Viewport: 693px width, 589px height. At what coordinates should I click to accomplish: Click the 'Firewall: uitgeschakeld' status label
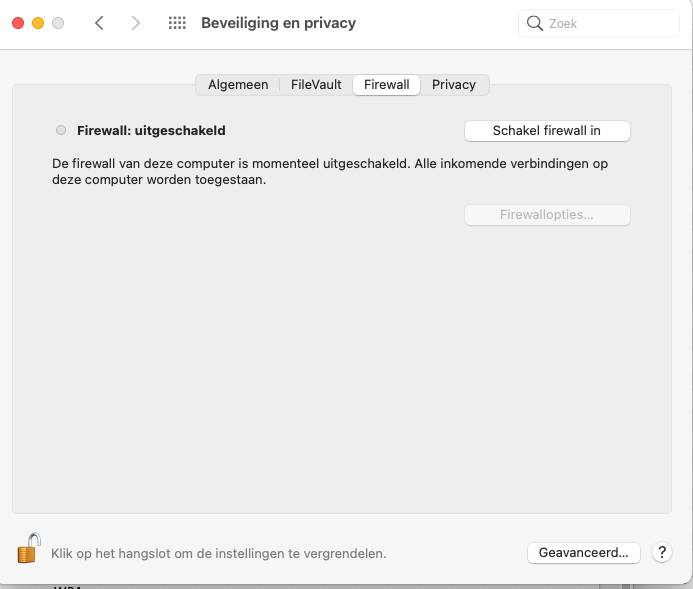point(151,130)
